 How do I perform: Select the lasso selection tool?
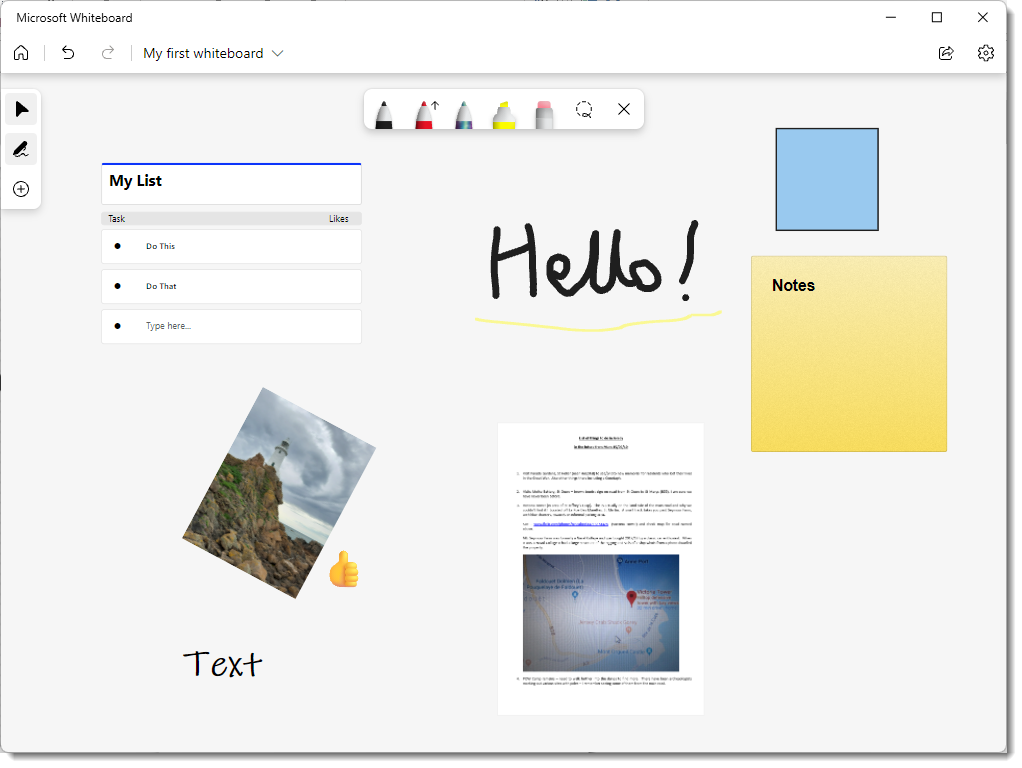pos(584,110)
